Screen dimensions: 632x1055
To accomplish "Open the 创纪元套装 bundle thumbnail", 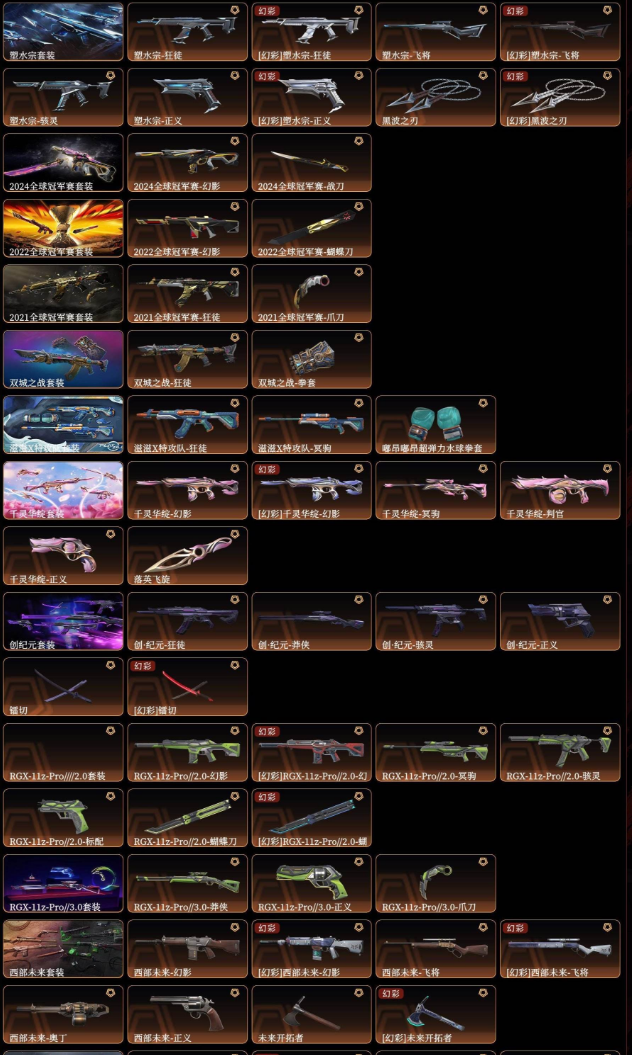I will point(63,621).
